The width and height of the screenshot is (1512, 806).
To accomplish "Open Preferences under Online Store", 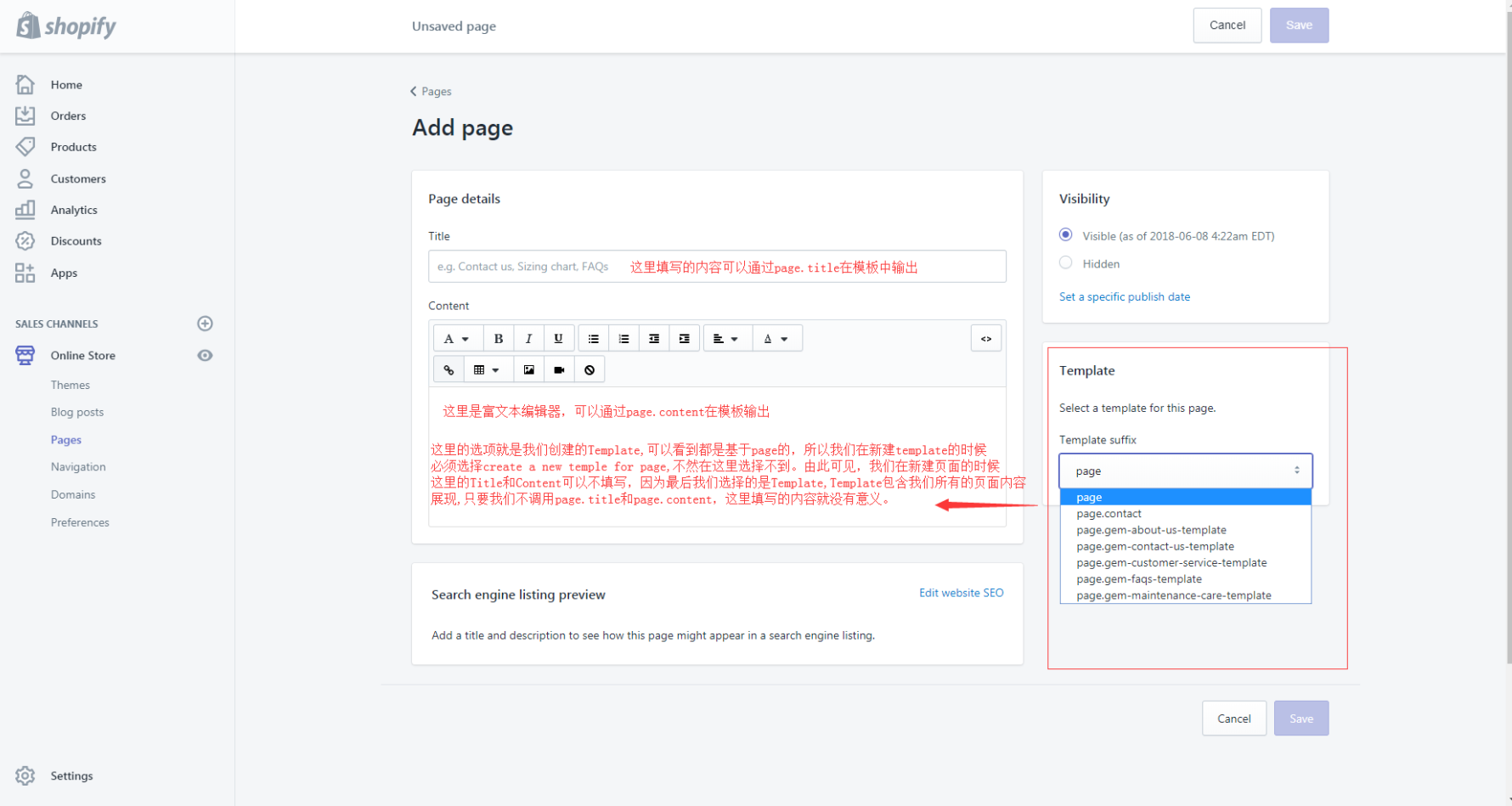I will pyautogui.click(x=79, y=522).
